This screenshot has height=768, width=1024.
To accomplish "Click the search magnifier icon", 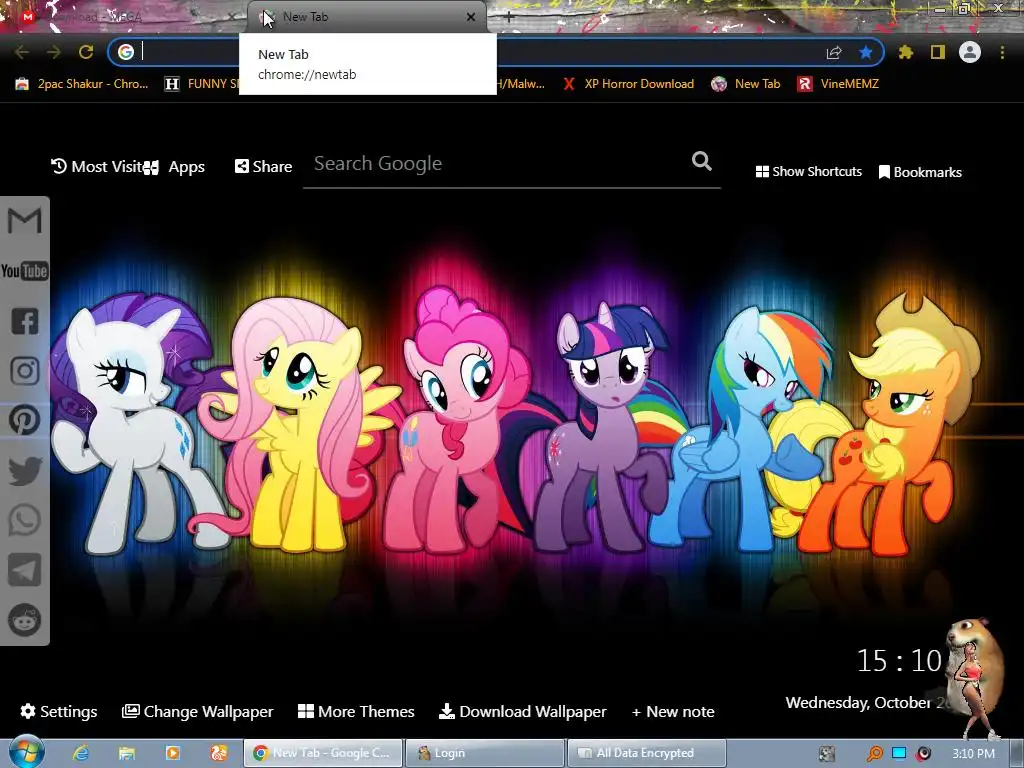I will click(701, 161).
